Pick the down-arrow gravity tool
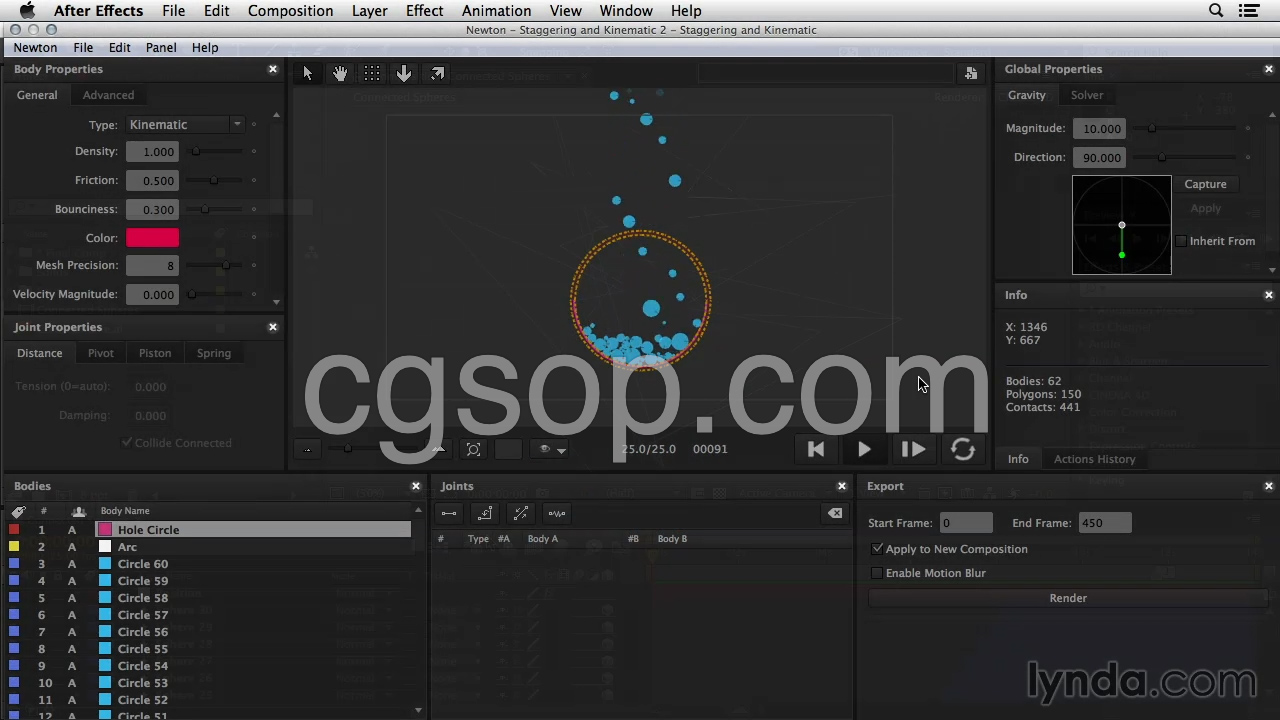1280x720 pixels. tap(404, 73)
